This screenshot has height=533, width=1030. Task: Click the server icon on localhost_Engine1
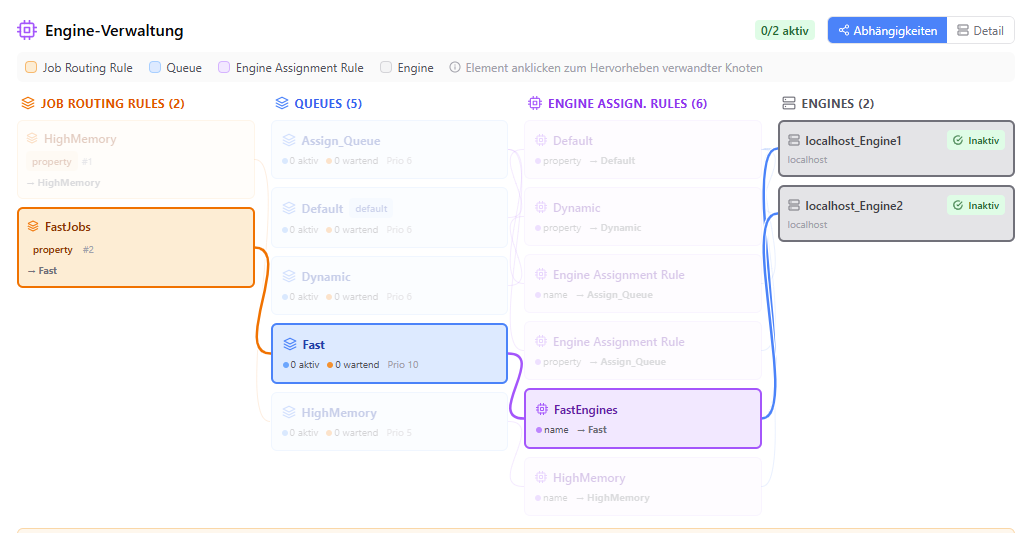tap(794, 141)
